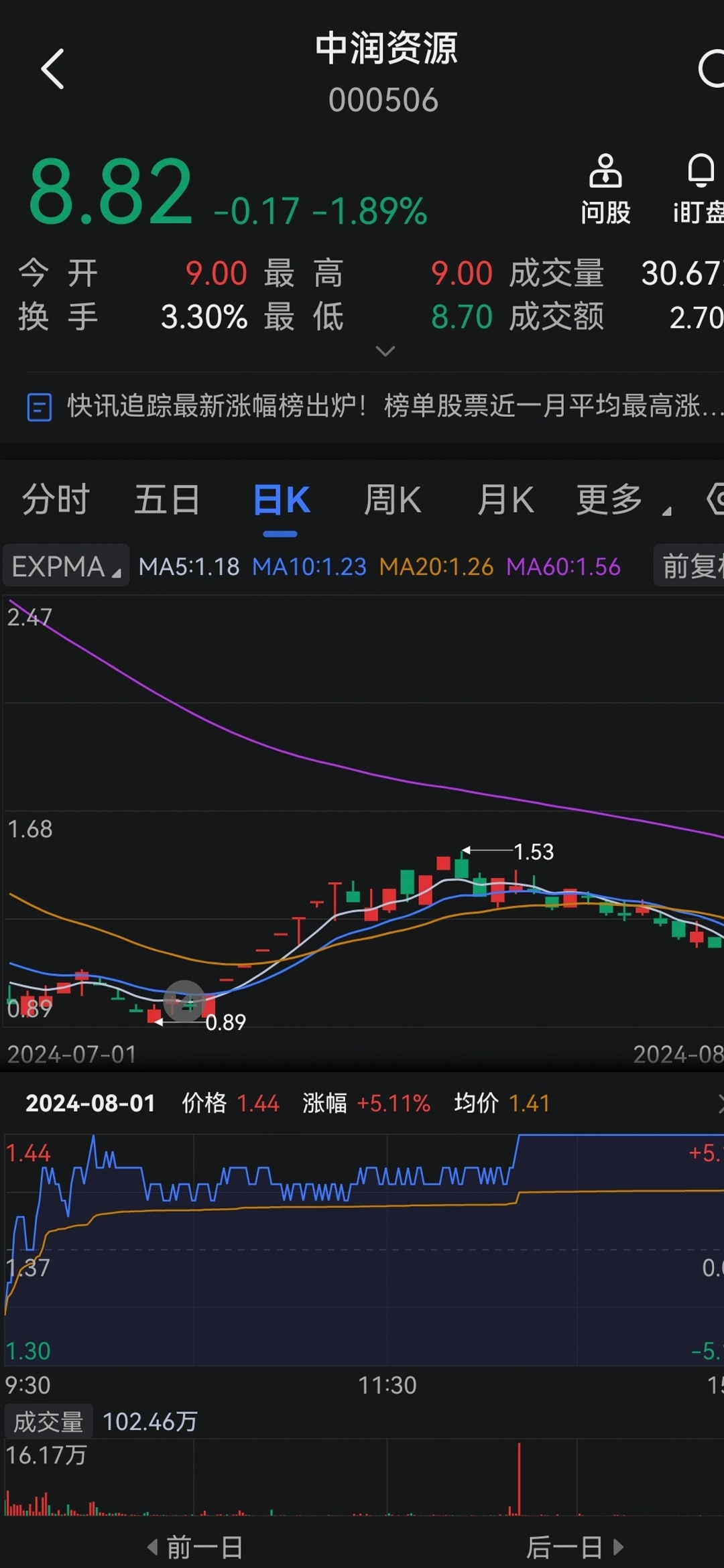Tap the date 2024-08-01 label

click(x=90, y=1103)
